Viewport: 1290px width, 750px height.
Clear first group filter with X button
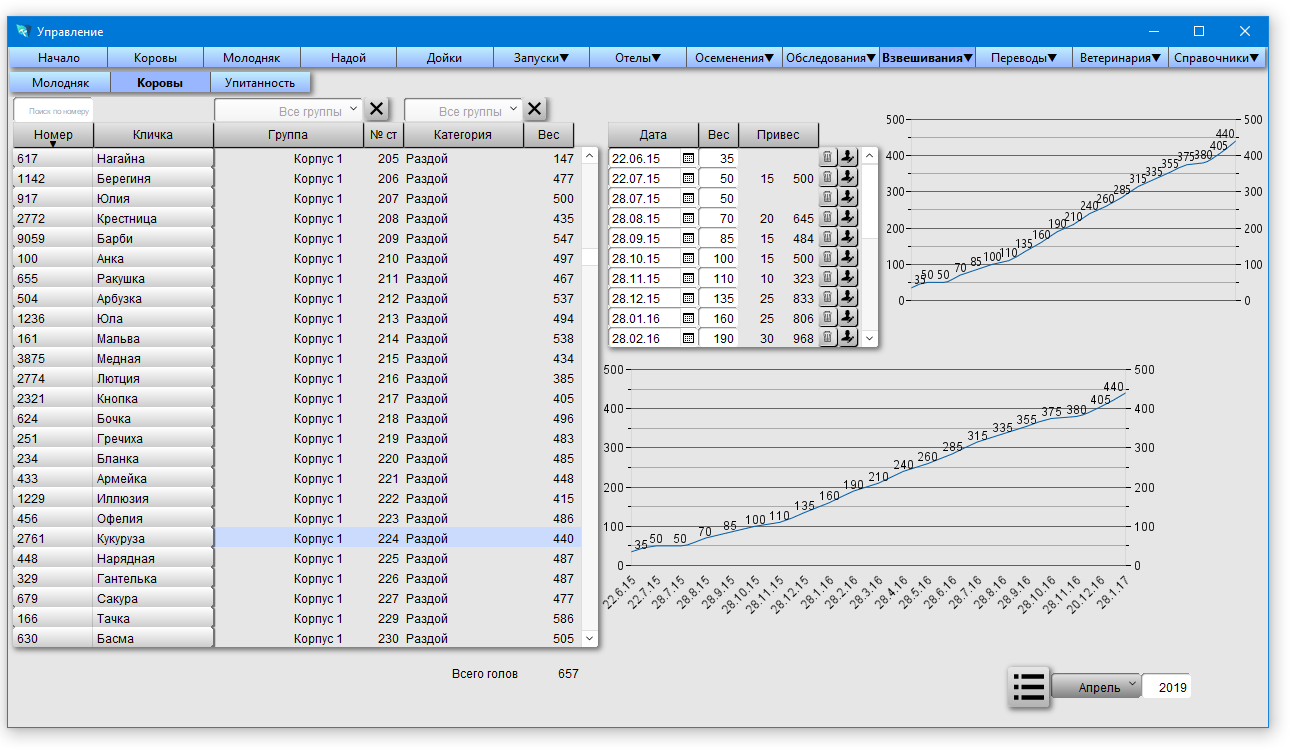(x=376, y=110)
